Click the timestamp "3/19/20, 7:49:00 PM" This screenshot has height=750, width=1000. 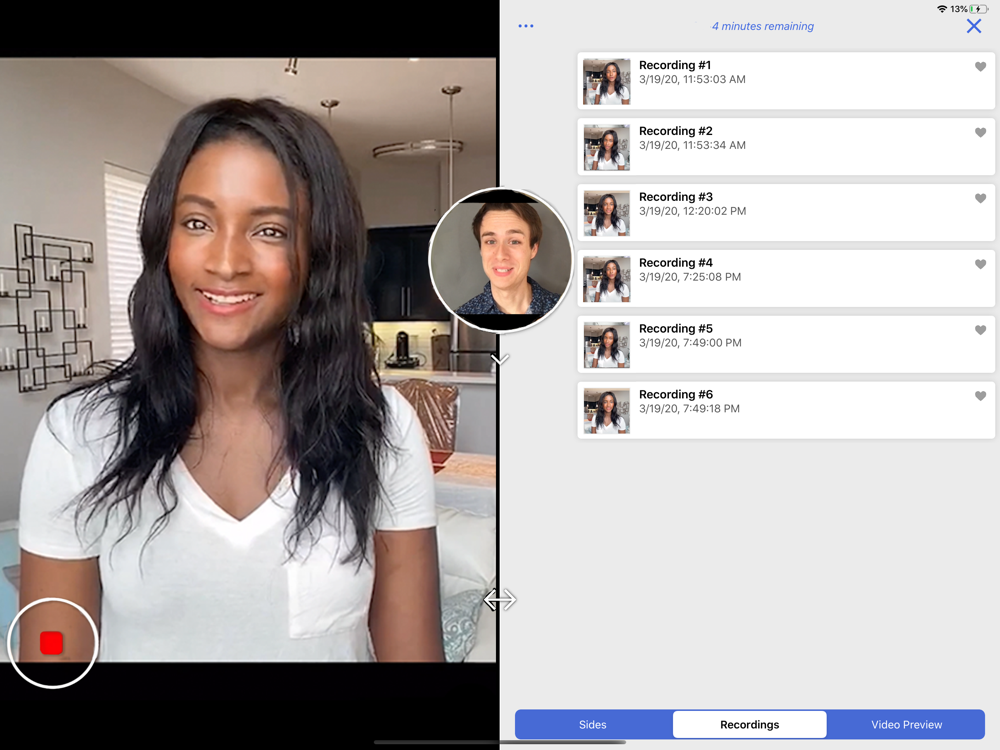(x=690, y=343)
